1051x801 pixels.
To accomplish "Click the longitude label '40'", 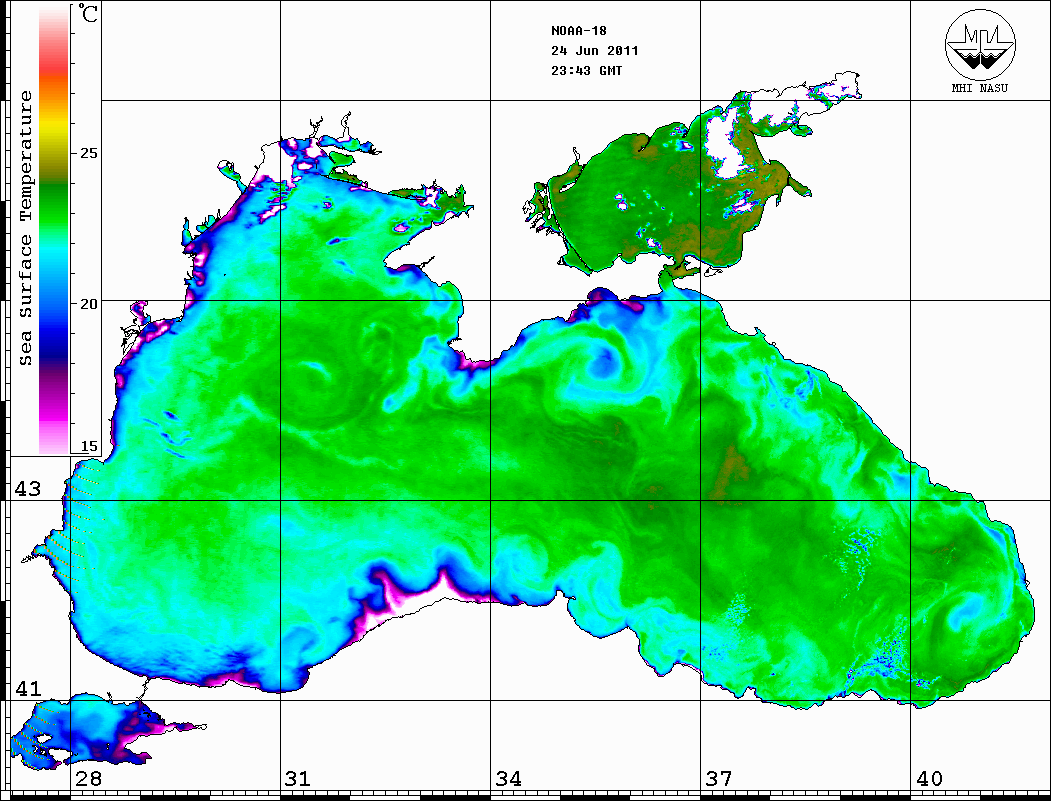I will point(929,779).
